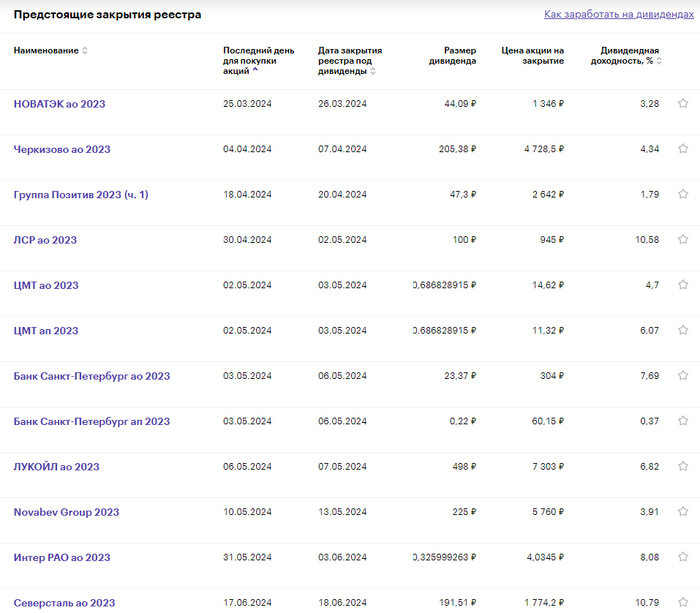The image size is (700, 613).
Task: Mark ЛСР ао 2023 with star
Action: (683, 240)
